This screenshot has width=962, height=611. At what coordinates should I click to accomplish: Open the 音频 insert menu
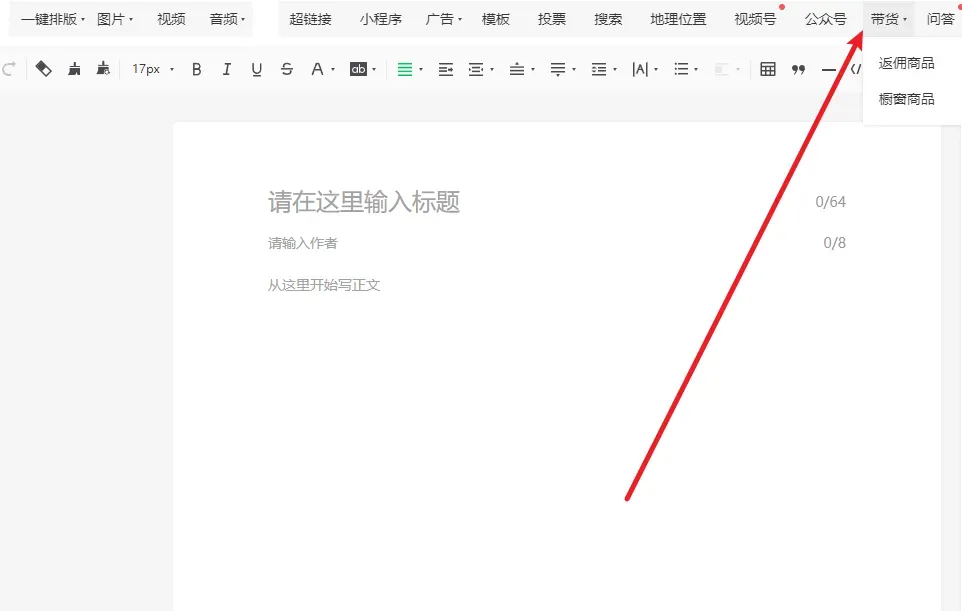227,20
